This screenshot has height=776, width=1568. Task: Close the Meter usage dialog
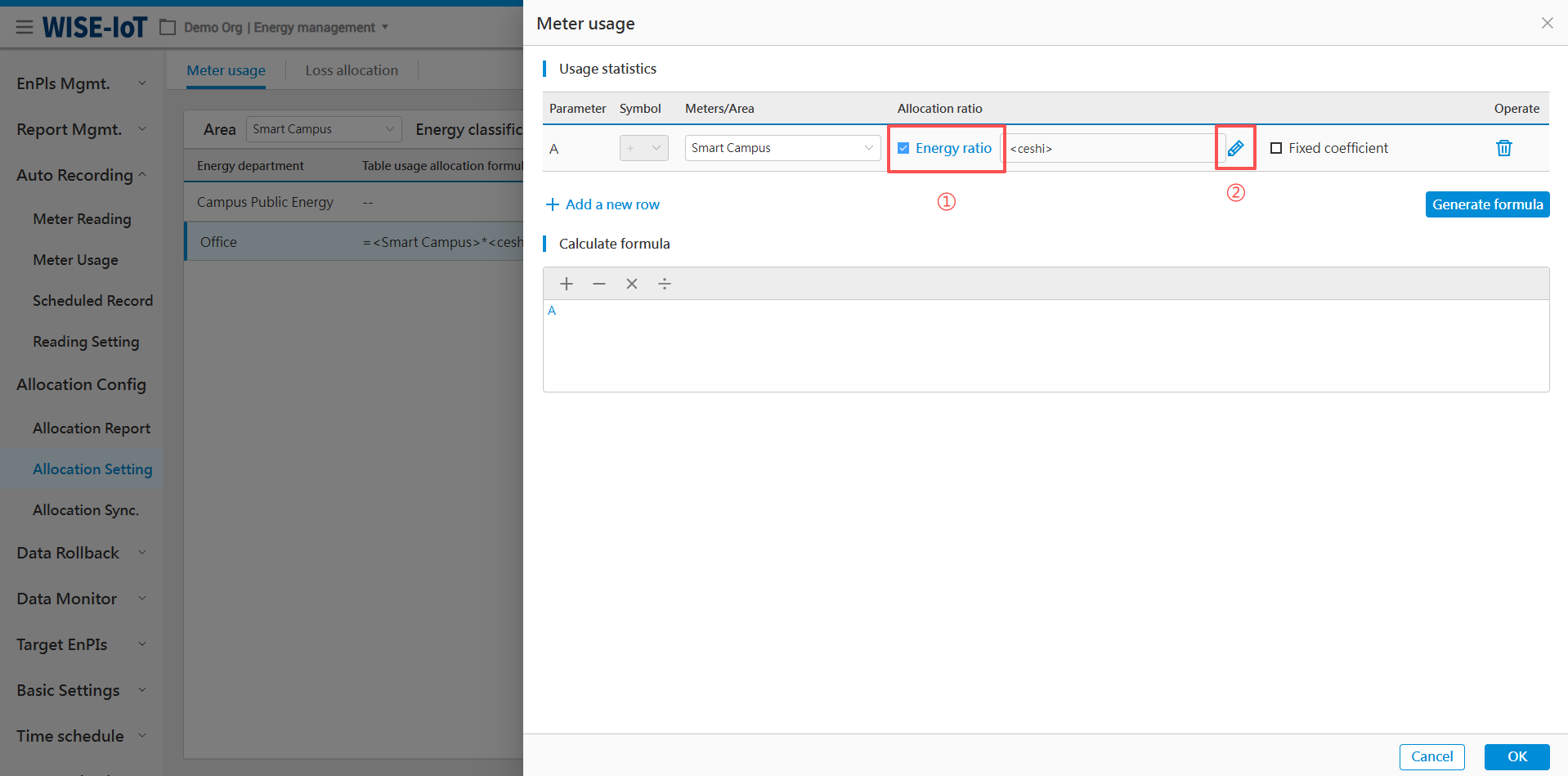(1547, 23)
